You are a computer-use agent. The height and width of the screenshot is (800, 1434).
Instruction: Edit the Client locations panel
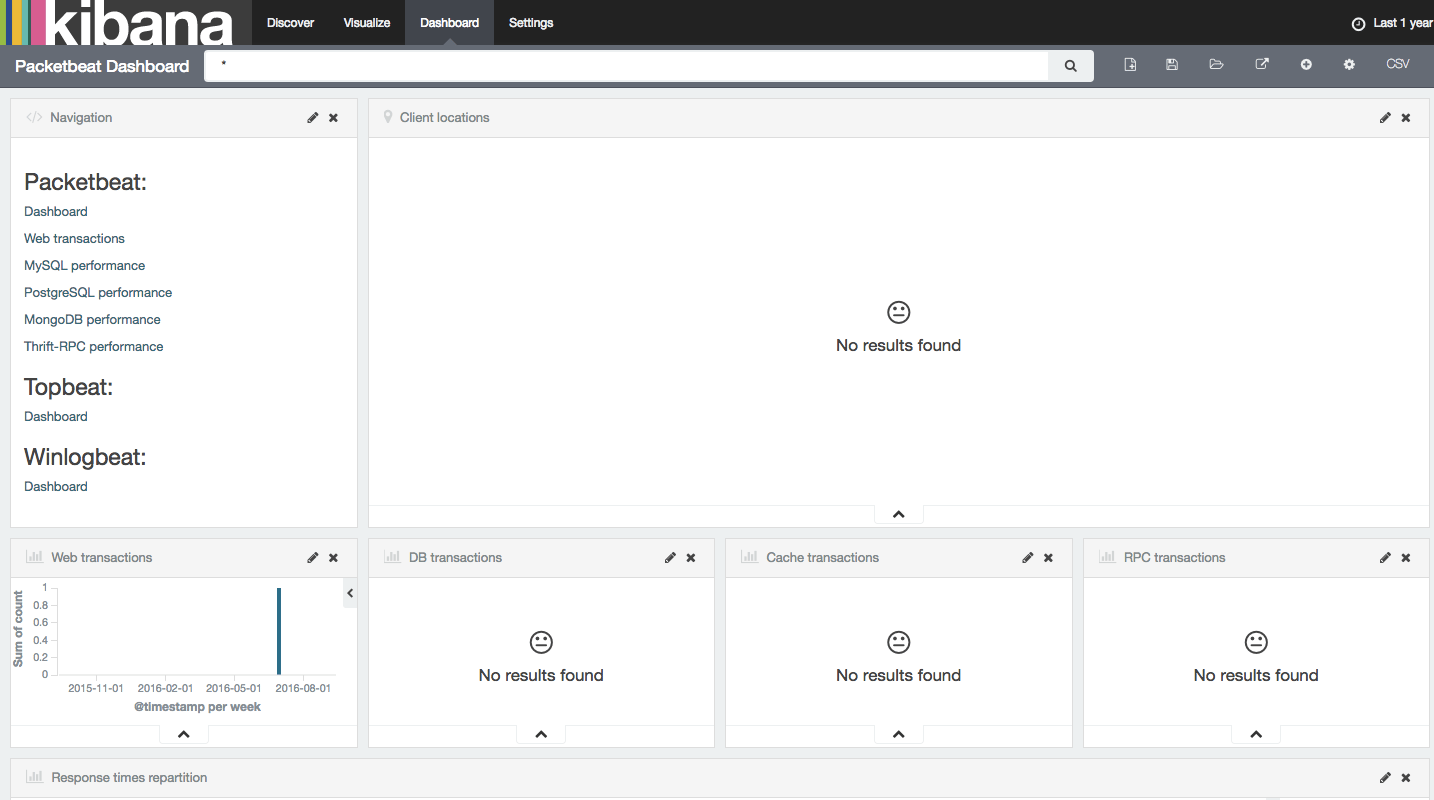coord(1385,117)
